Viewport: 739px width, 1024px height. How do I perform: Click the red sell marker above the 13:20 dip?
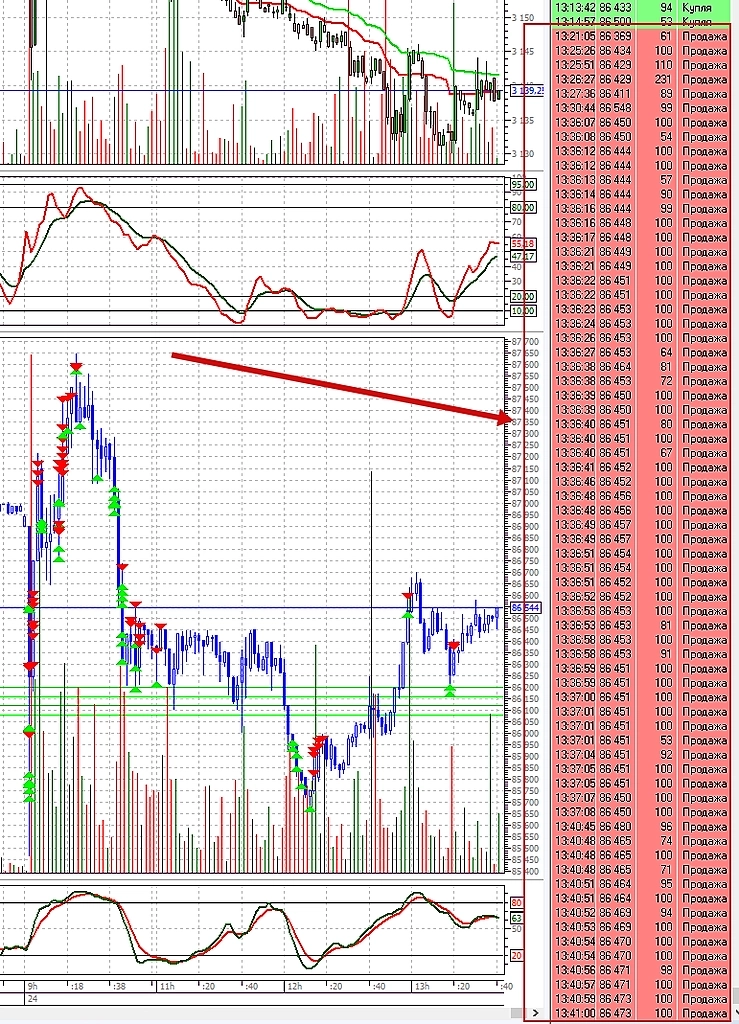pos(454,645)
